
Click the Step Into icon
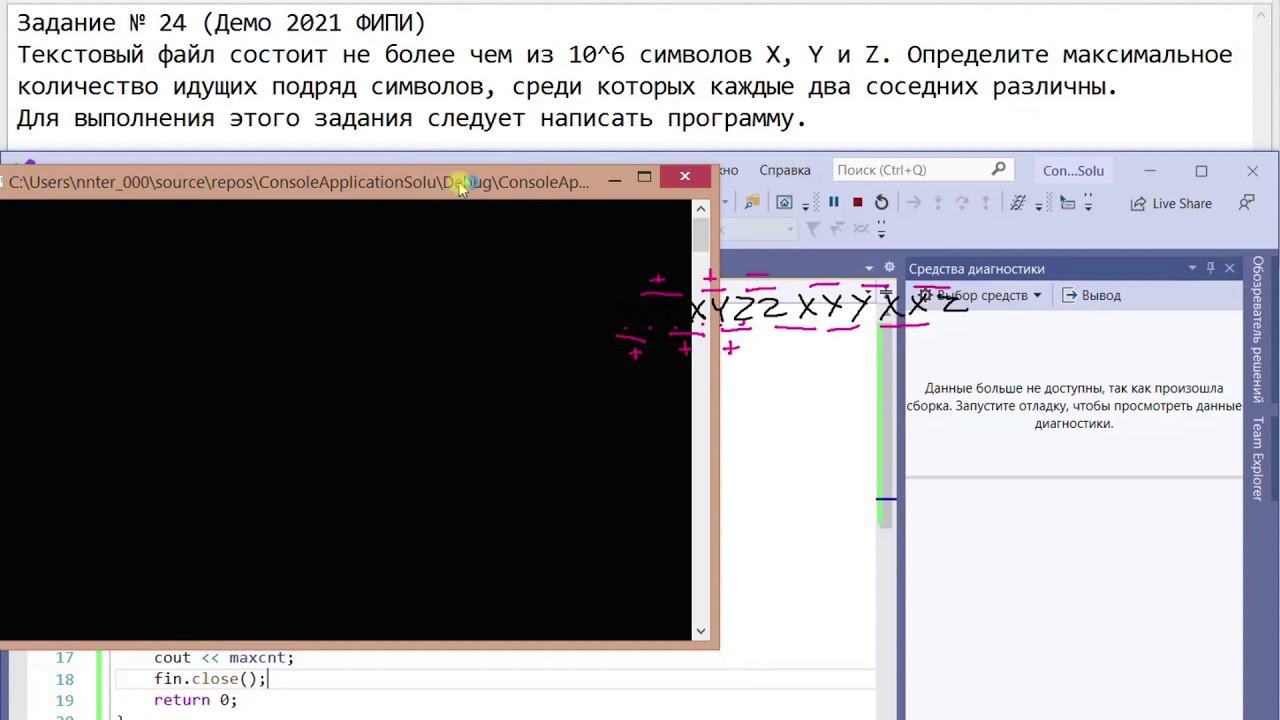point(937,203)
